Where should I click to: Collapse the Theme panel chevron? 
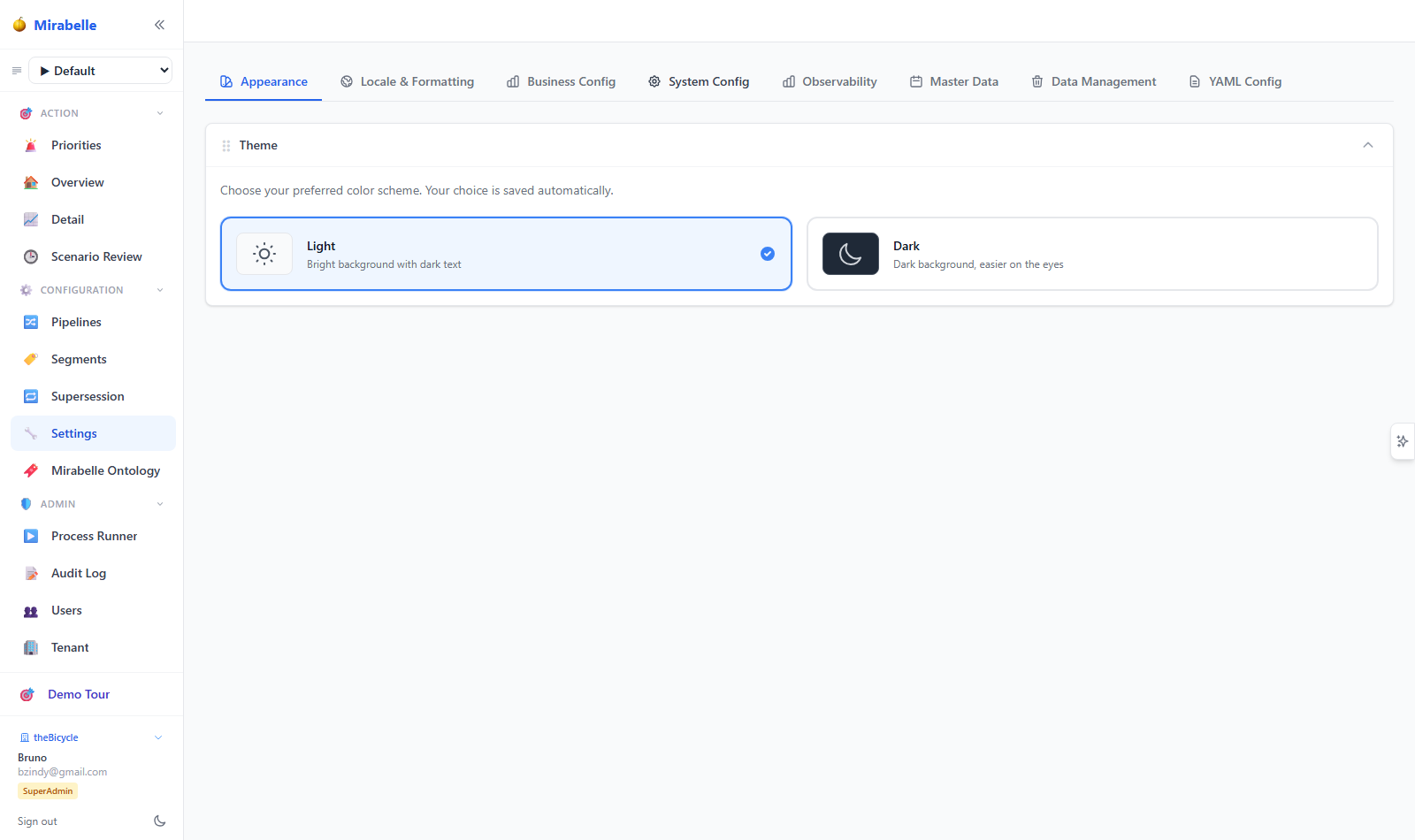(x=1368, y=145)
